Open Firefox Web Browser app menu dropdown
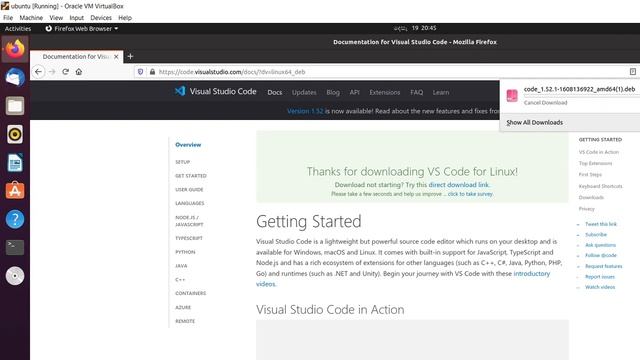The height and width of the screenshot is (360, 640). pyautogui.click(x=82, y=29)
